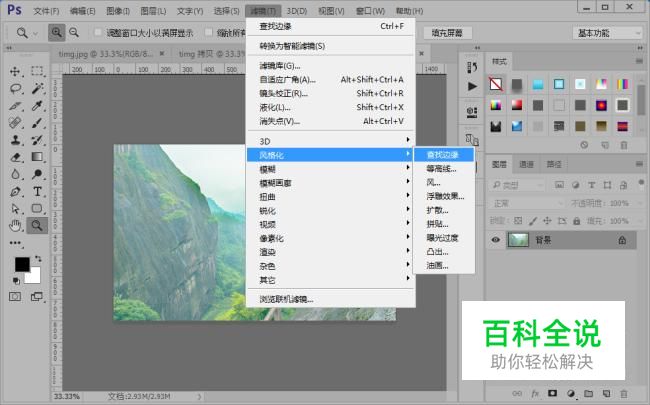This screenshot has width=650, height=405.
Task: Select the Hand tool
Action: tap(15, 226)
